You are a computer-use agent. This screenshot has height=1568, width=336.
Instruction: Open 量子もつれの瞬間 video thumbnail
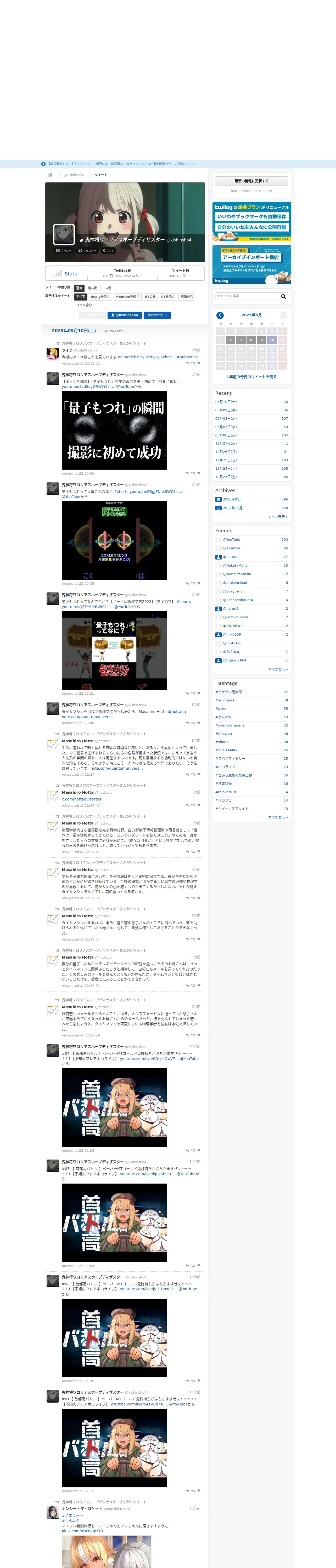coord(114,430)
